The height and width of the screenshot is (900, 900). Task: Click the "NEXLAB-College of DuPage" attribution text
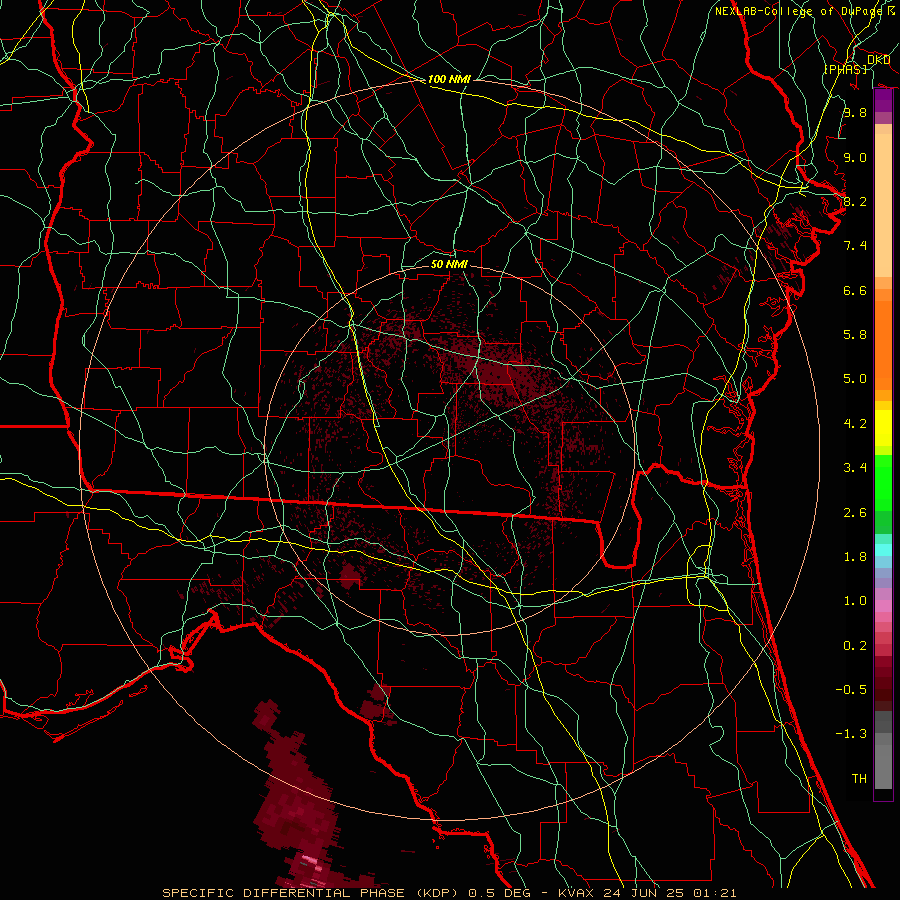[798, 11]
